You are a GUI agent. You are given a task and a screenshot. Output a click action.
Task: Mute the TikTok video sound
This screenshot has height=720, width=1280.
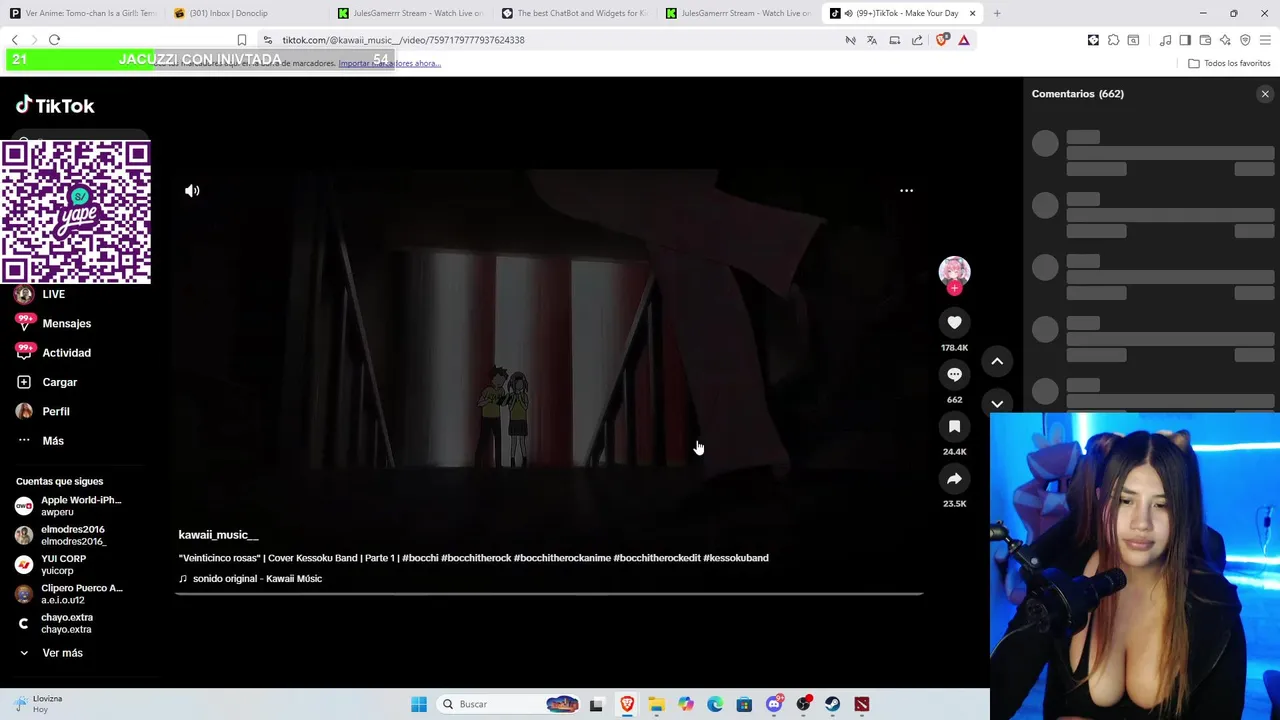pyautogui.click(x=192, y=191)
